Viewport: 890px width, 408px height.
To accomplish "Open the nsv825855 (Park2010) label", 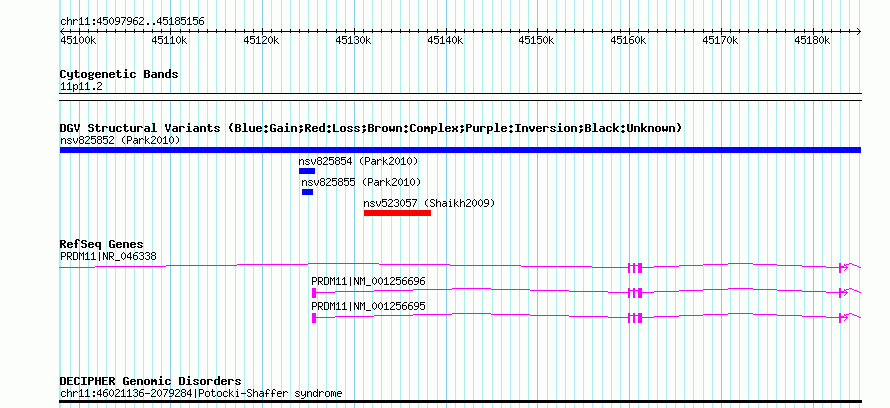I will pos(361,182).
